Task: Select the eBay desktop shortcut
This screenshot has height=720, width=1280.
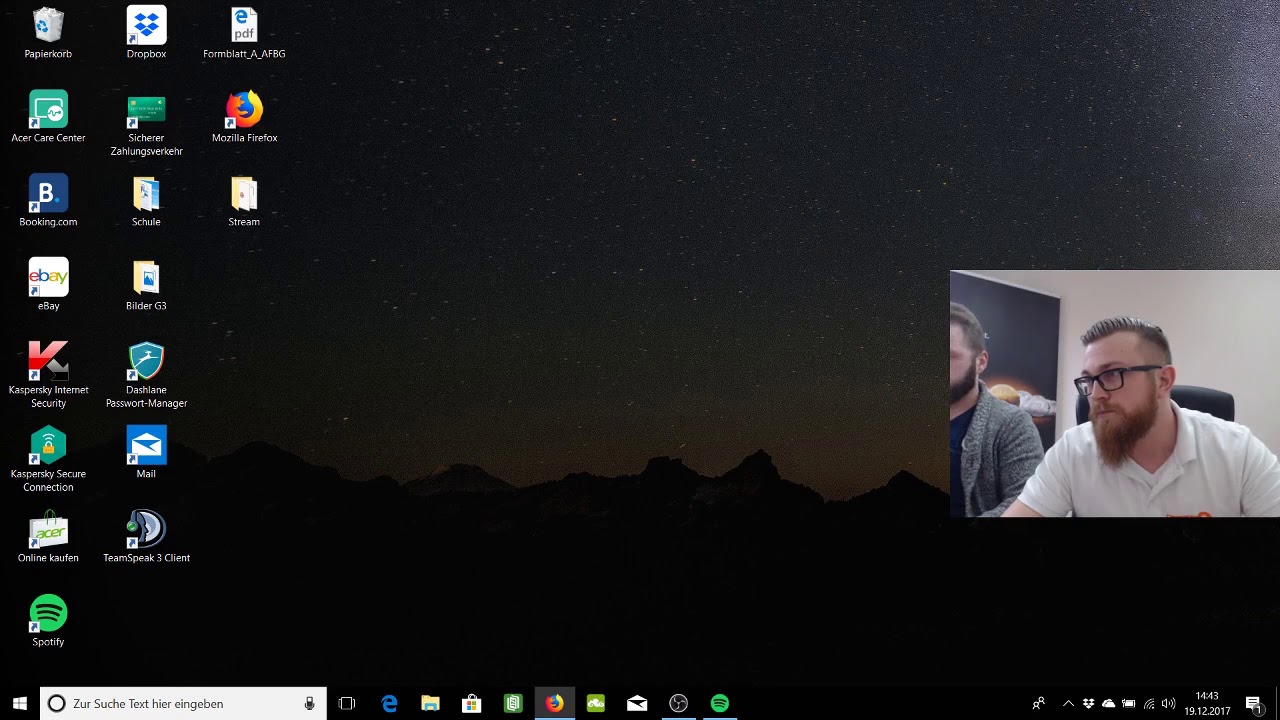Action: click(x=48, y=285)
